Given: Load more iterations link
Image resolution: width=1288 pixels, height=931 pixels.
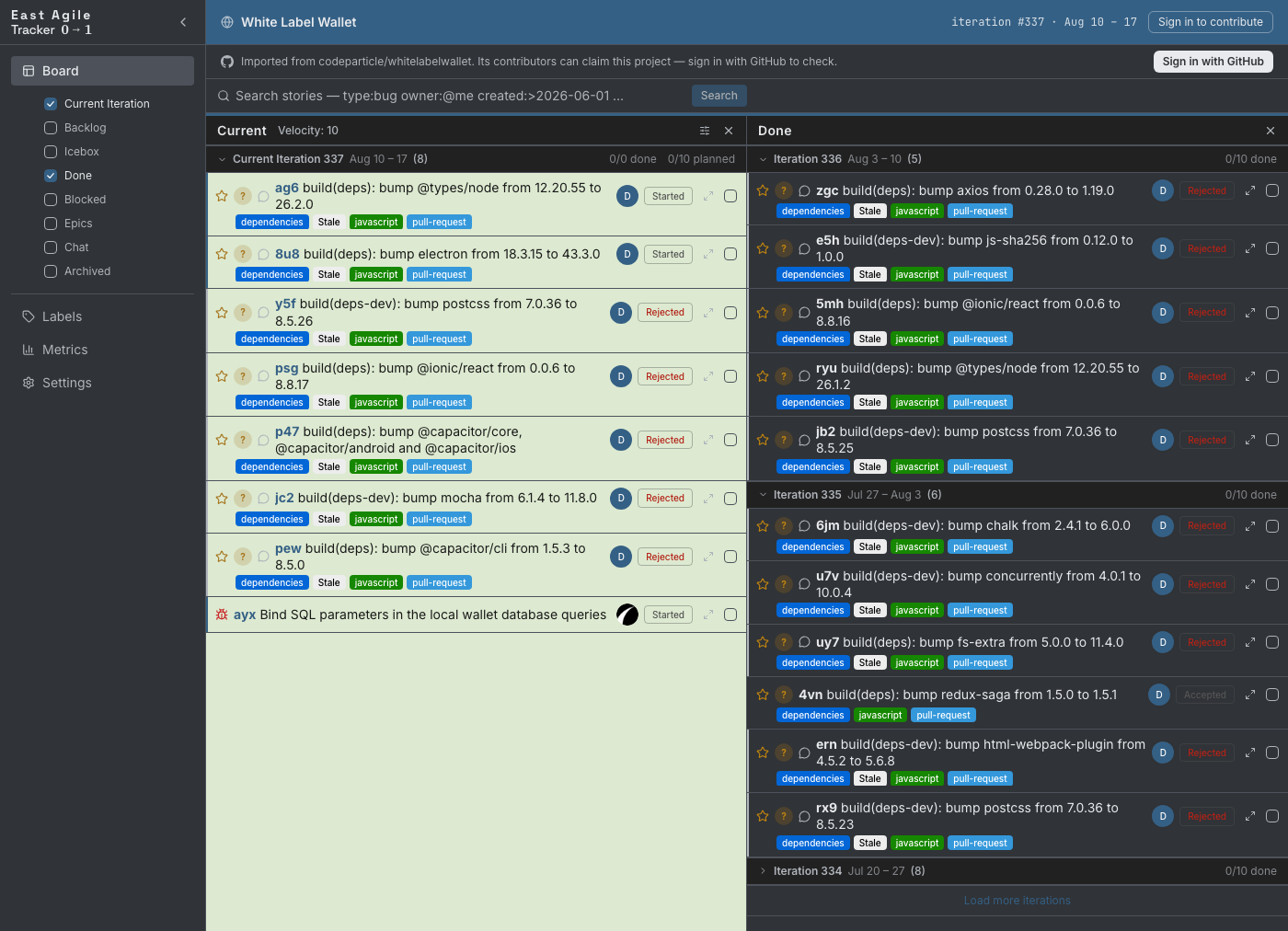Looking at the screenshot, I should tap(1018, 901).
